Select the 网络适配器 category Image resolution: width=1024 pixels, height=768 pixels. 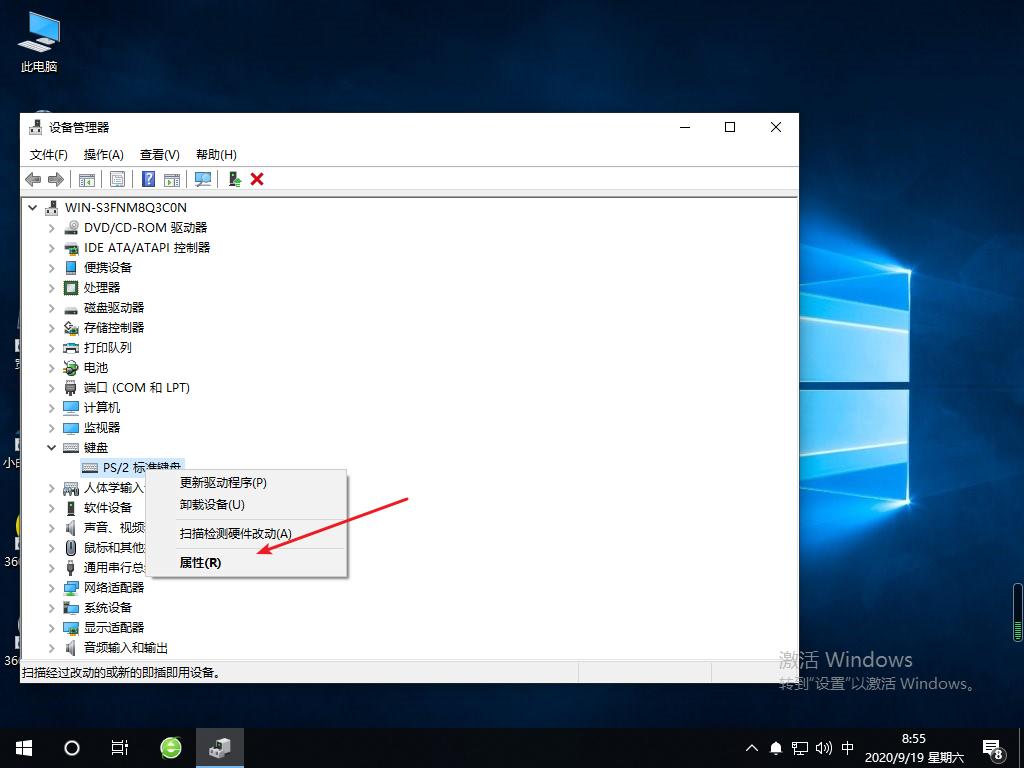click(115, 587)
